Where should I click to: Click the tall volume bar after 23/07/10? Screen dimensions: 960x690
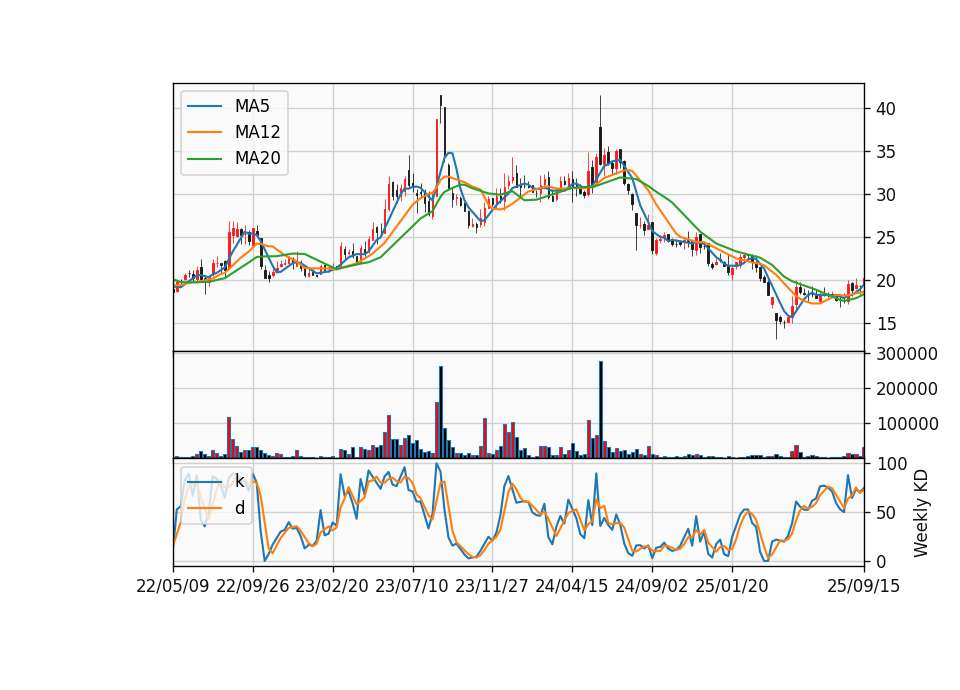click(441, 412)
